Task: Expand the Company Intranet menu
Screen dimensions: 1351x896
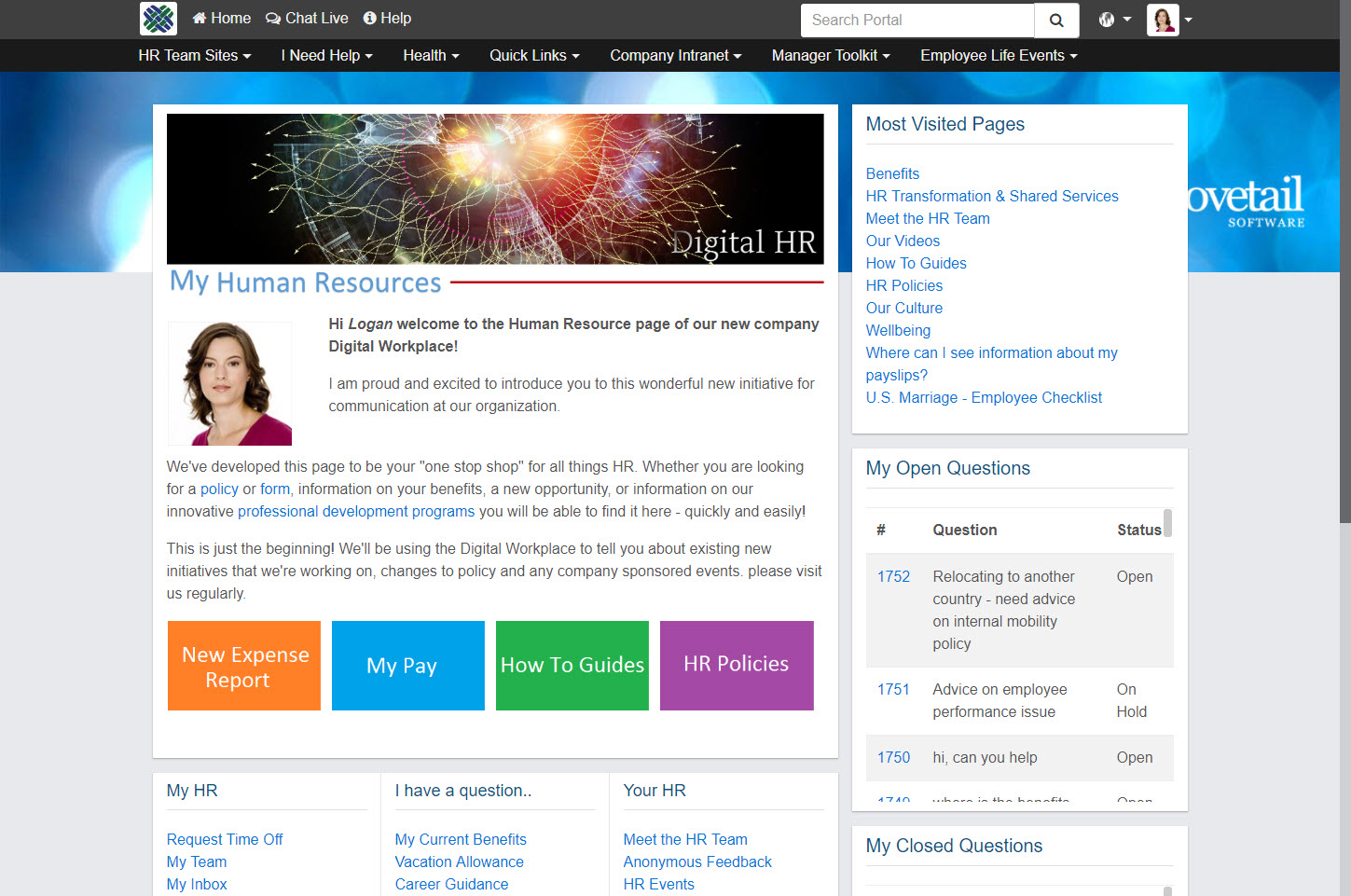Action: coord(676,56)
